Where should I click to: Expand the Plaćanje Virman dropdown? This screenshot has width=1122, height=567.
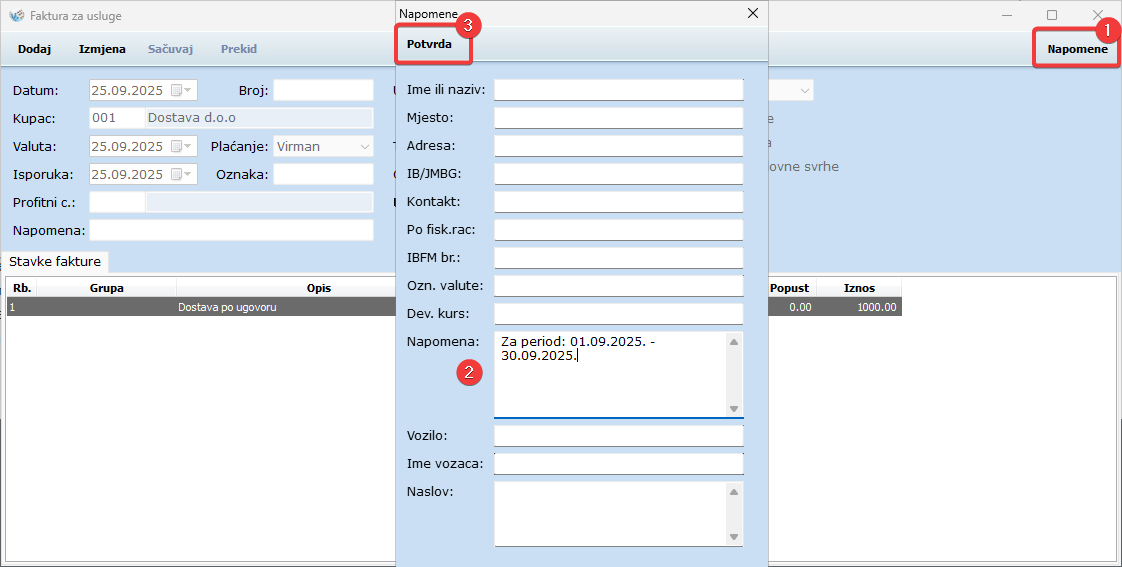pyautogui.click(x=363, y=146)
